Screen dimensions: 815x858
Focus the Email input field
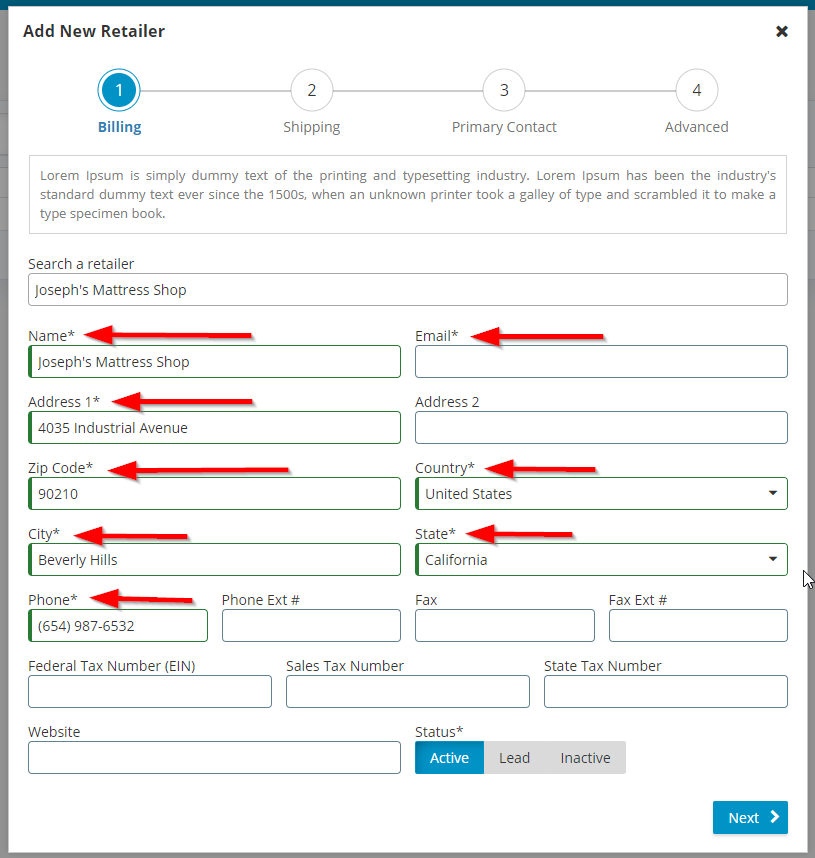(602, 362)
